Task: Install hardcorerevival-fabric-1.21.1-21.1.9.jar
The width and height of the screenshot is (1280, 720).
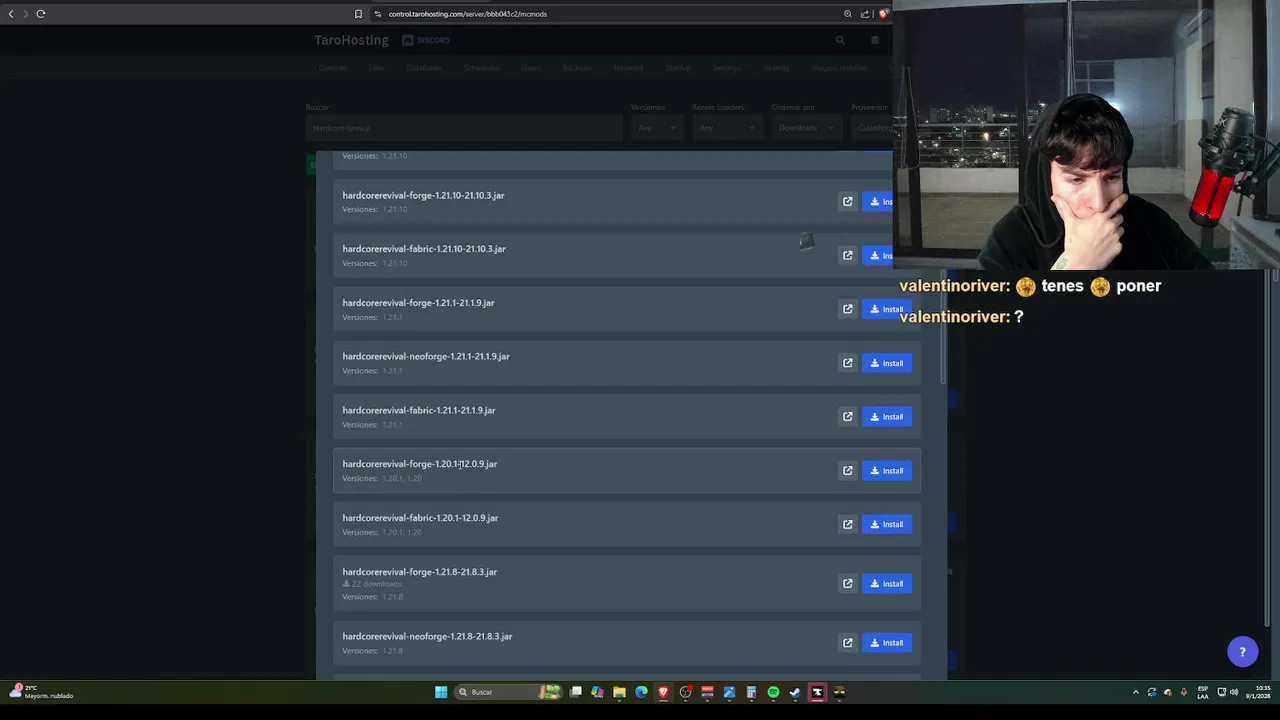Action: point(887,417)
